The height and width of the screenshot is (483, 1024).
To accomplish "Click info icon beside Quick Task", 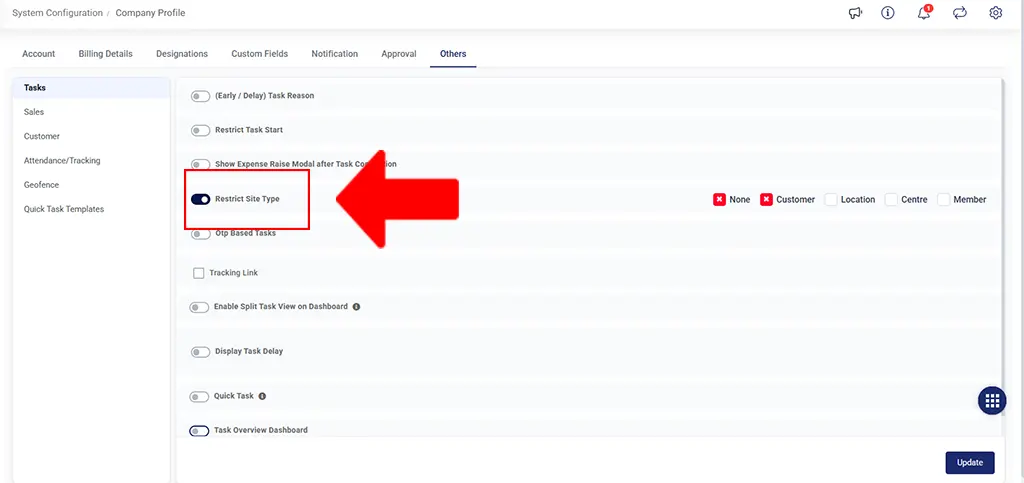I will coord(262,396).
